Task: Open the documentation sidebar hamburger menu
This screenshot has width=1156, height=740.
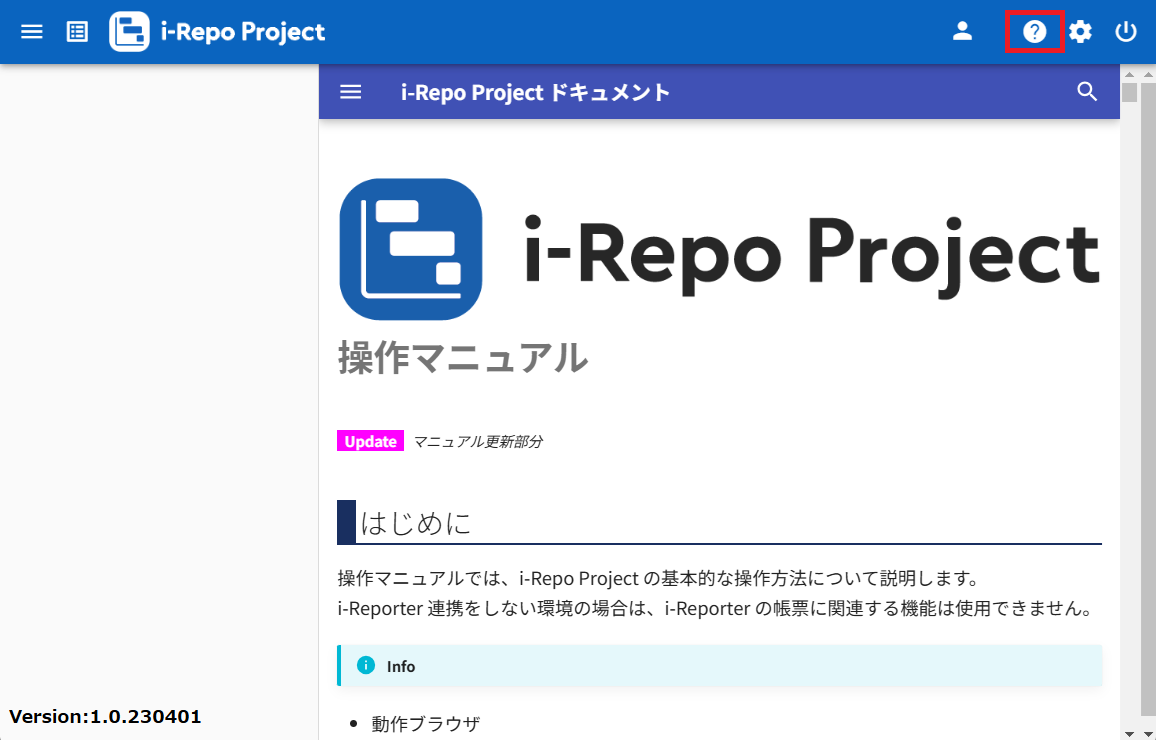Action: [x=350, y=92]
